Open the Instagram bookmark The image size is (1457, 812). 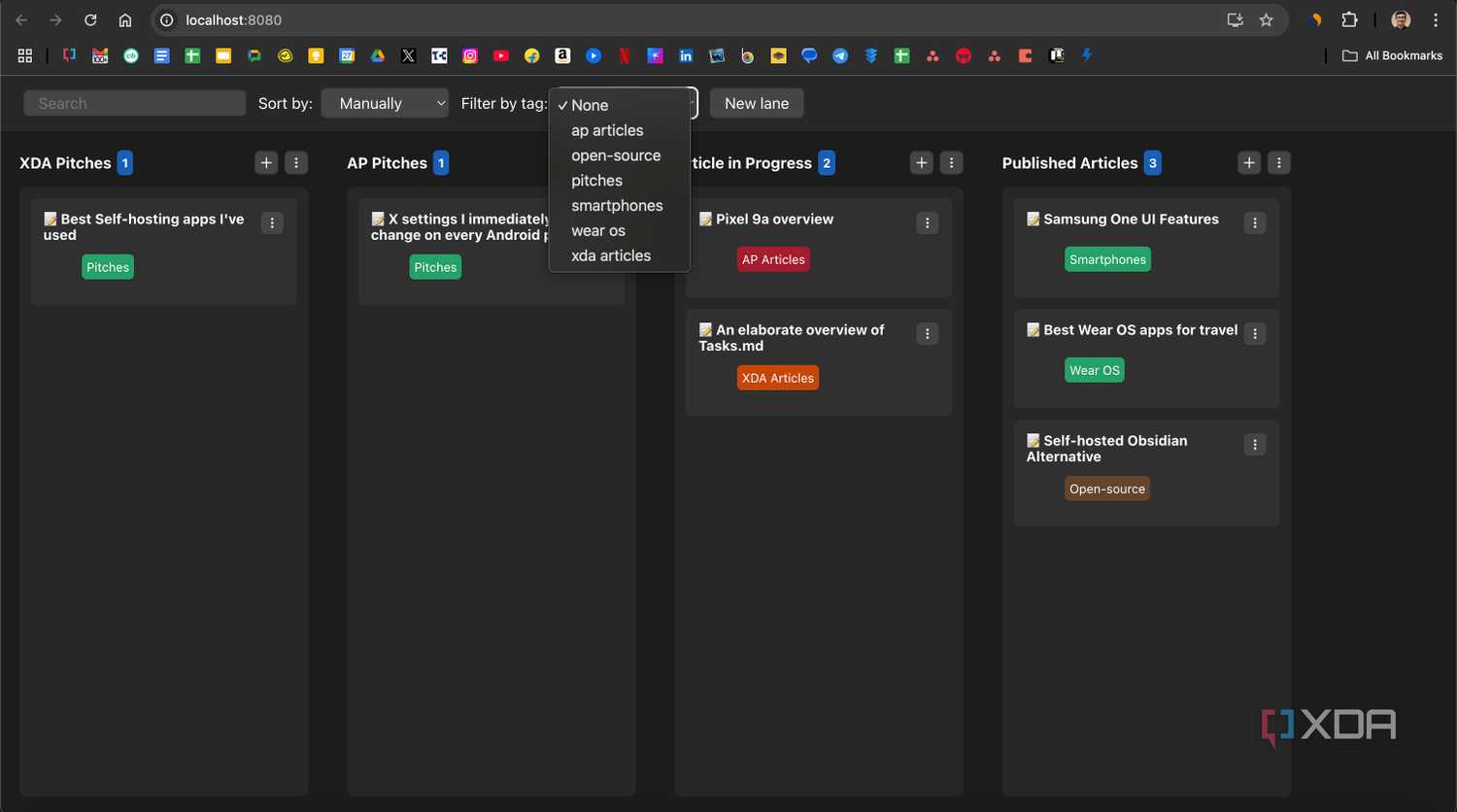[x=470, y=56]
